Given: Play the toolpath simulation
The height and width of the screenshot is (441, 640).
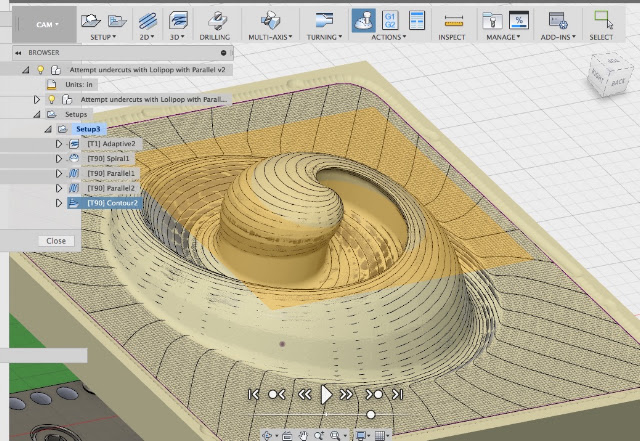Looking at the screenshot, I should tap(326, 395).
